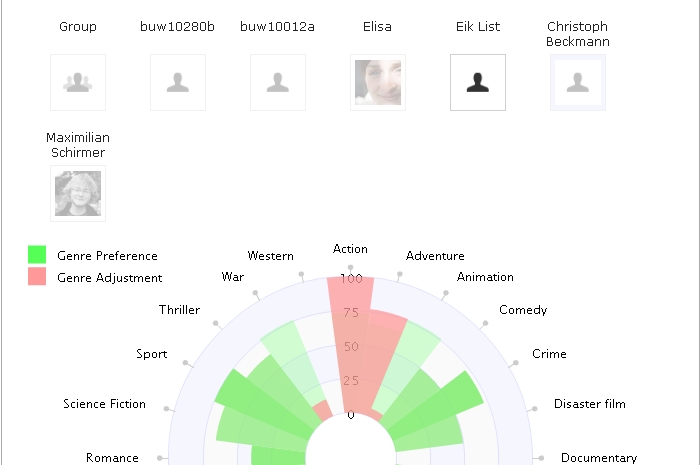Screen dimensions: 700x465
Task: Click the Thriller axis handle dot
Action: click(x=216, y=323)
